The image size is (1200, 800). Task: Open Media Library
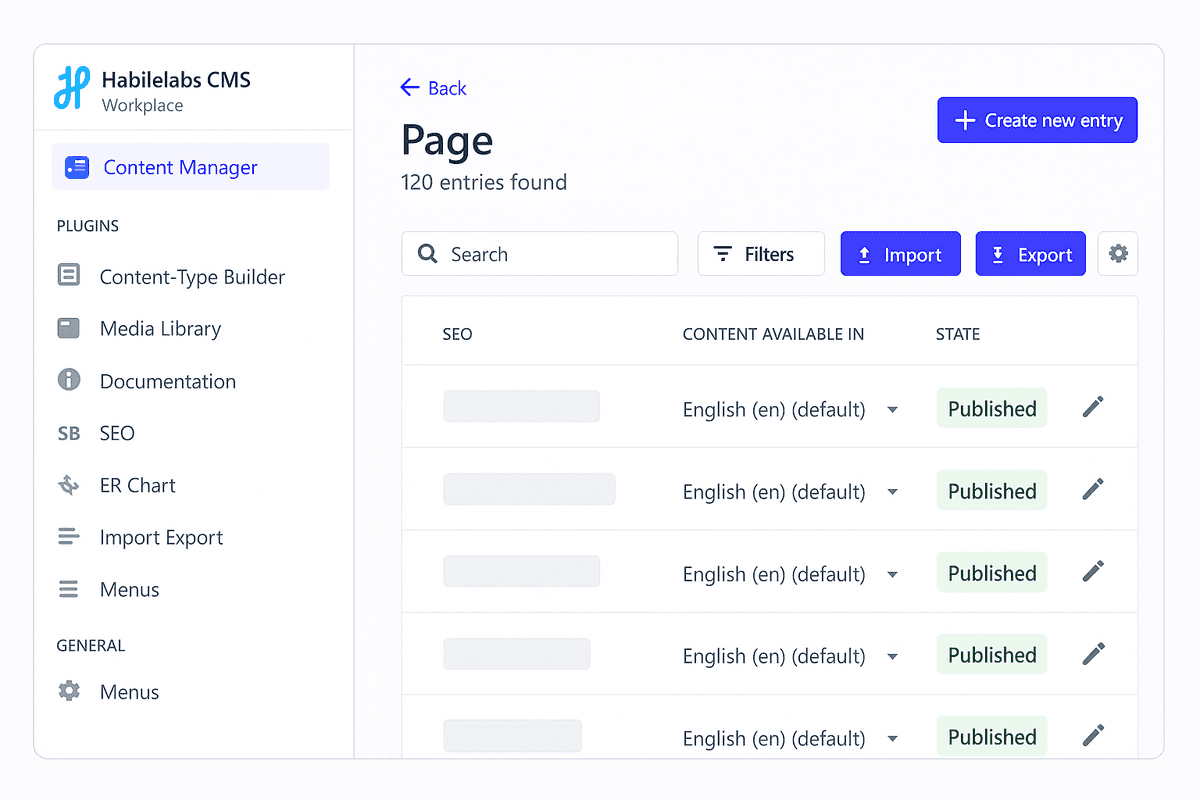160,329
